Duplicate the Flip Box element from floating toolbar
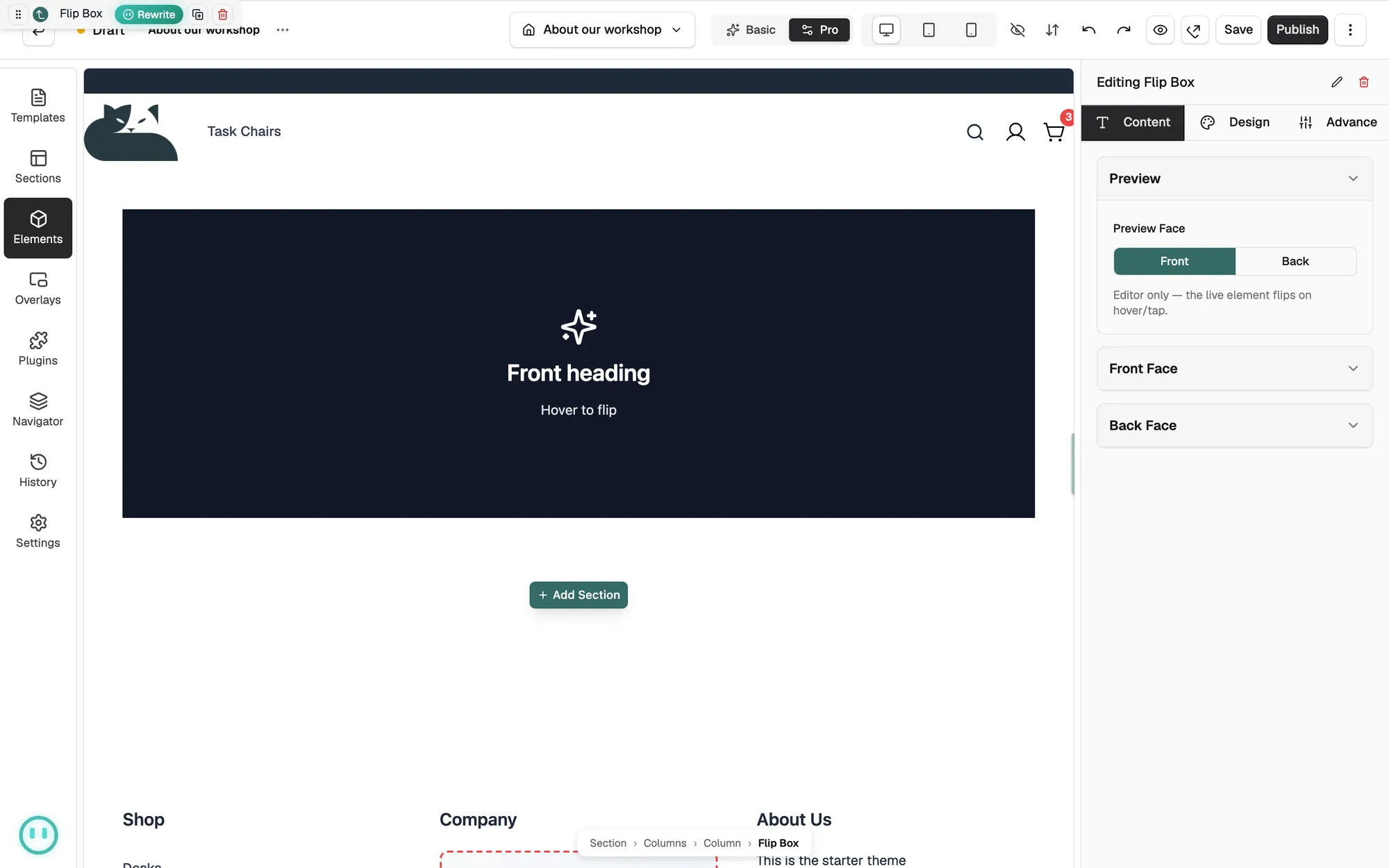The width and height of the screenshot is (1389, 868). [198, 15]
